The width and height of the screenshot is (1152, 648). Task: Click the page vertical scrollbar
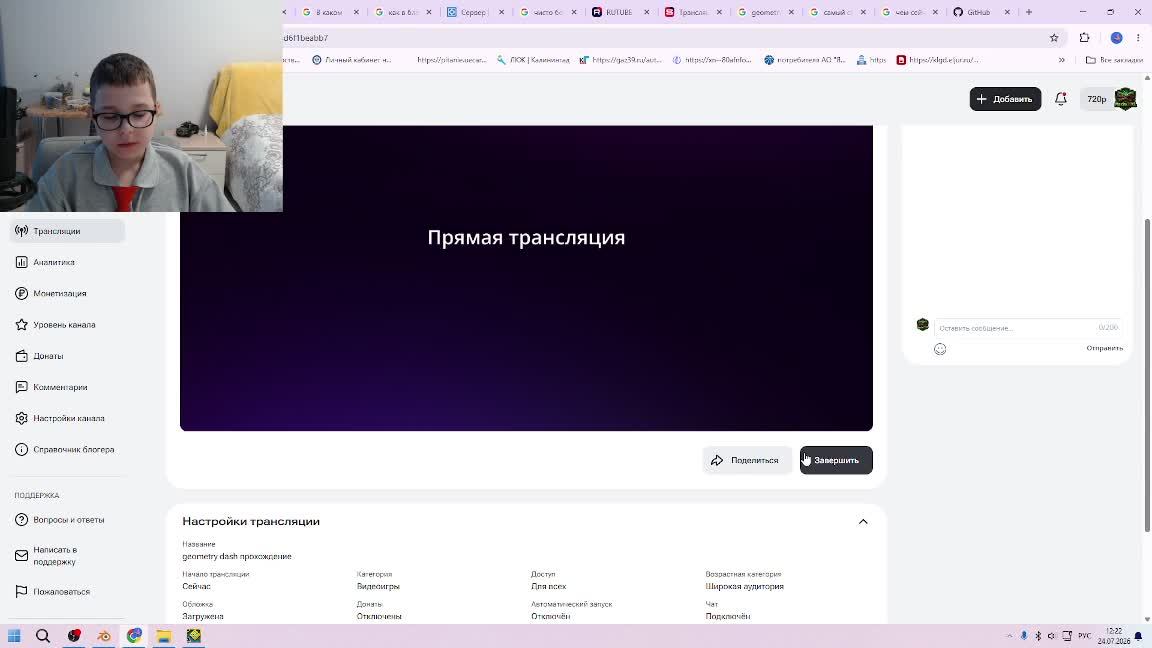point(1147,375)
